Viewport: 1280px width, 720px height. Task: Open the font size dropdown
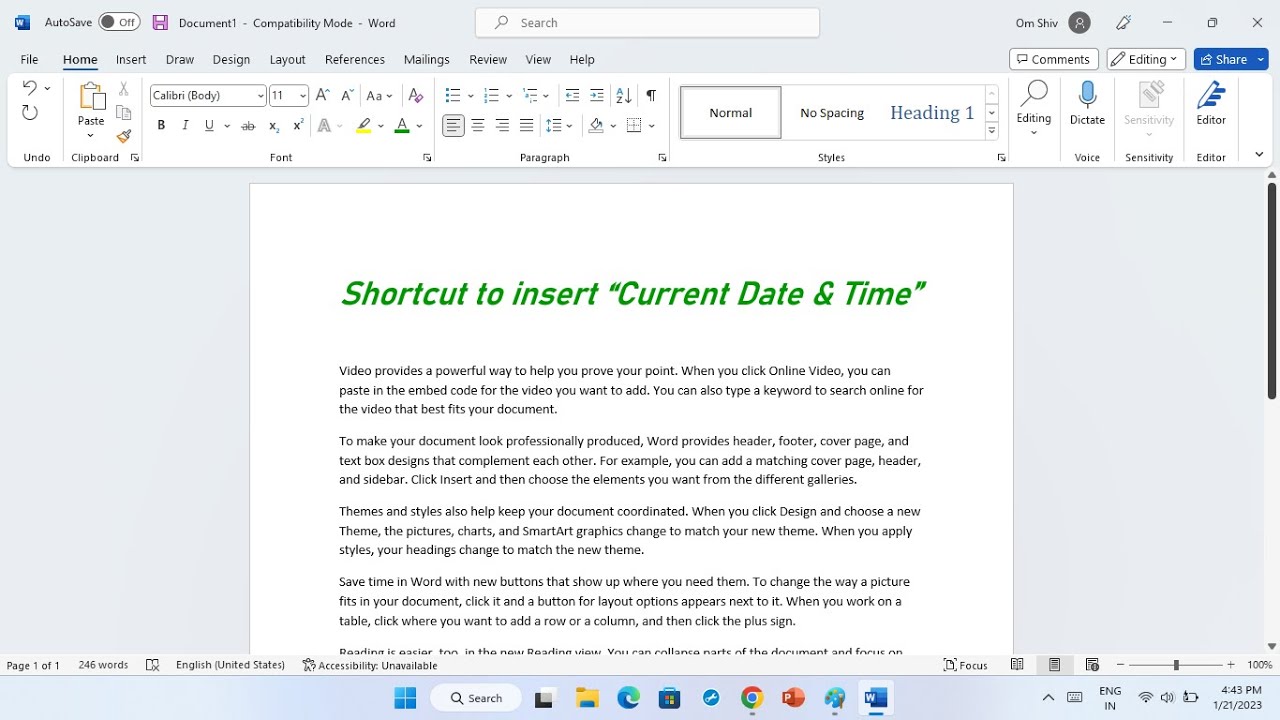click(x=303, y=96)
